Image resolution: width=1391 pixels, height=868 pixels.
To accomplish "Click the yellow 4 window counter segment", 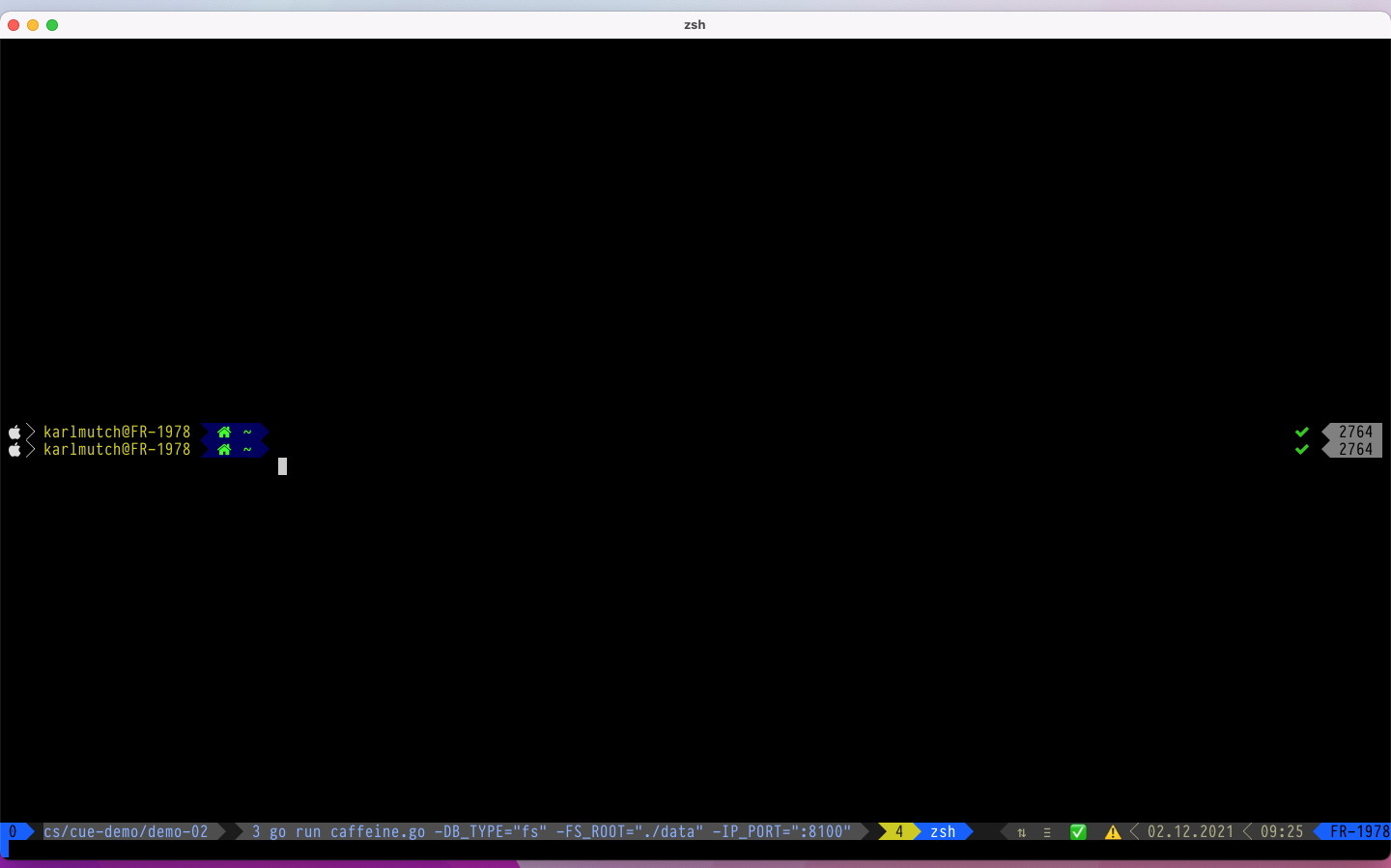I will click(x=898, y=831).
